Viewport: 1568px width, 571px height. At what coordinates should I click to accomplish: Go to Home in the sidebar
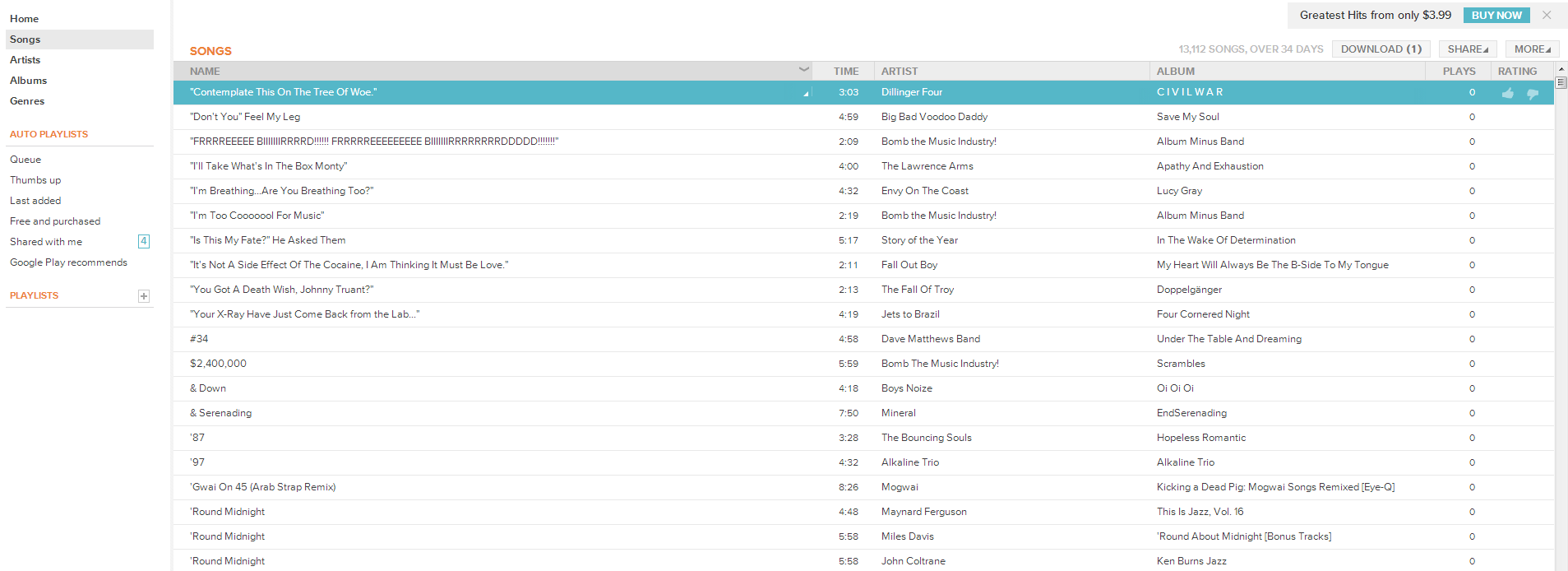pos(24,19)
